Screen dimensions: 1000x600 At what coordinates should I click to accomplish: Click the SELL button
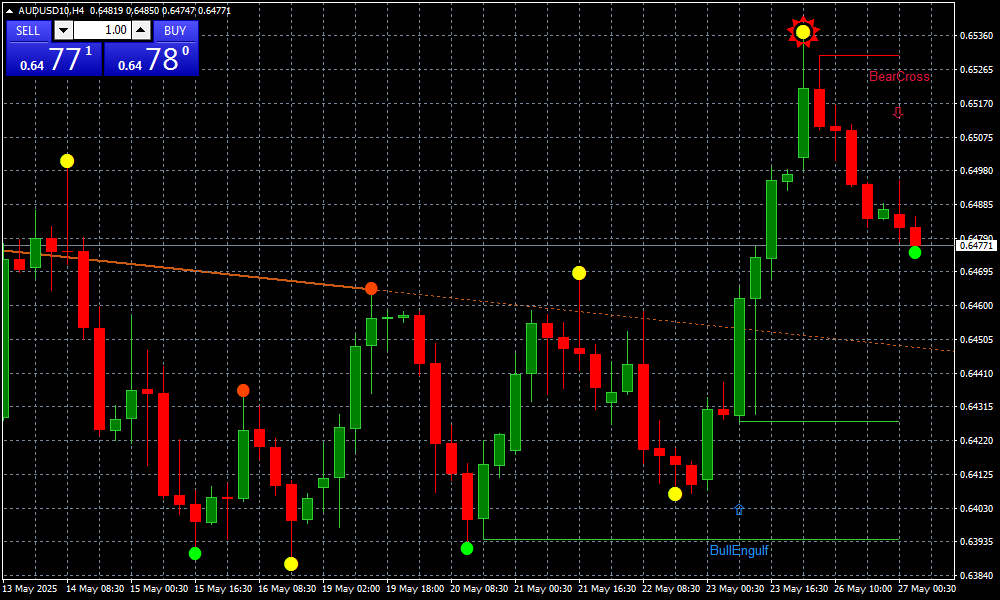pyautogui.click(x=28, y=30)
